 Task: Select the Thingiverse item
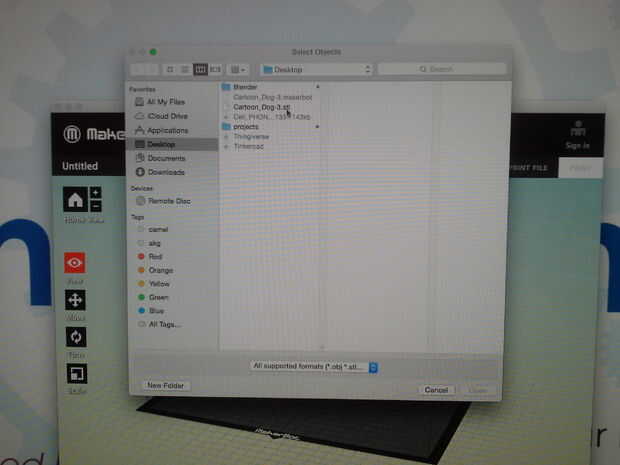[x=251, y=137]
